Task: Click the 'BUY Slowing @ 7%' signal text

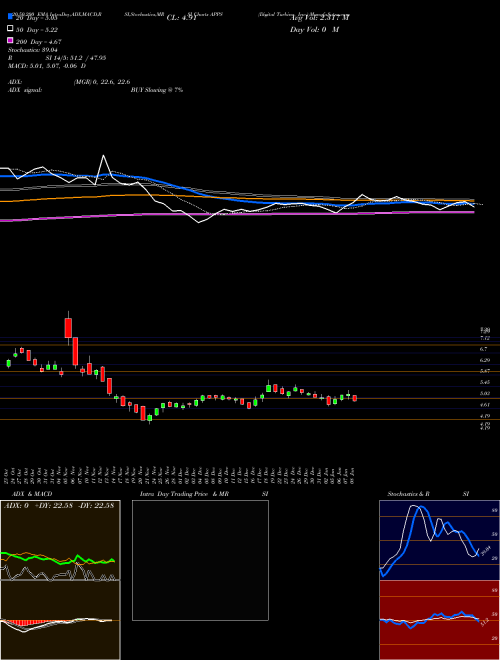Action: point(157,90)
